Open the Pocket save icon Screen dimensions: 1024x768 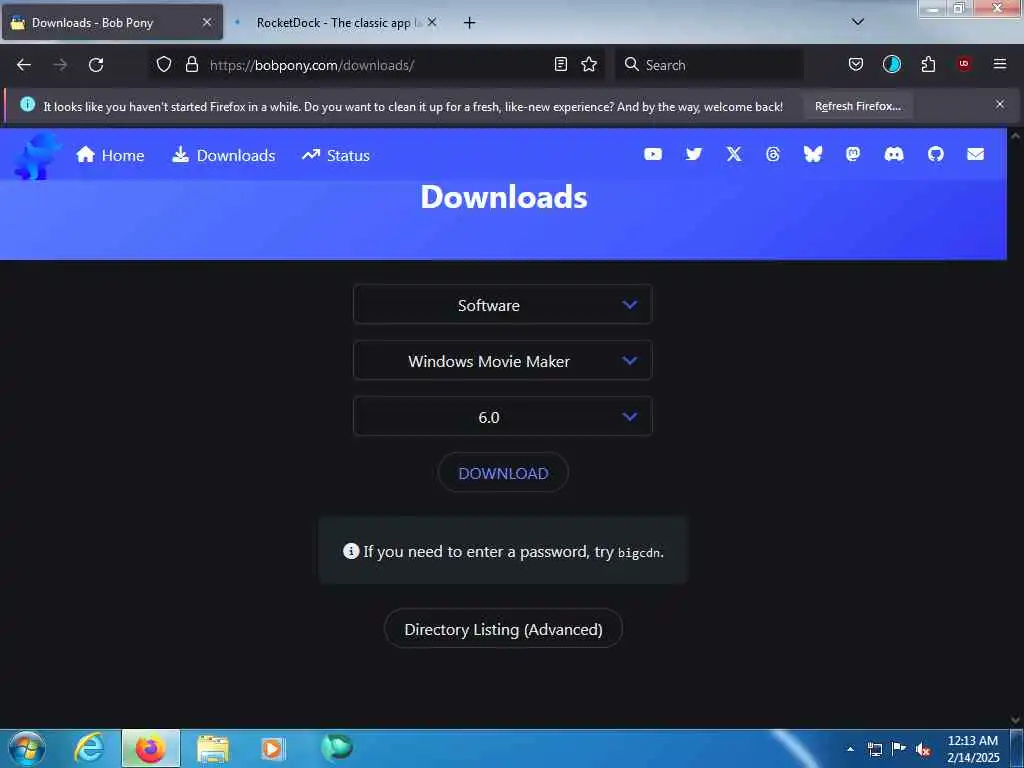856,64
